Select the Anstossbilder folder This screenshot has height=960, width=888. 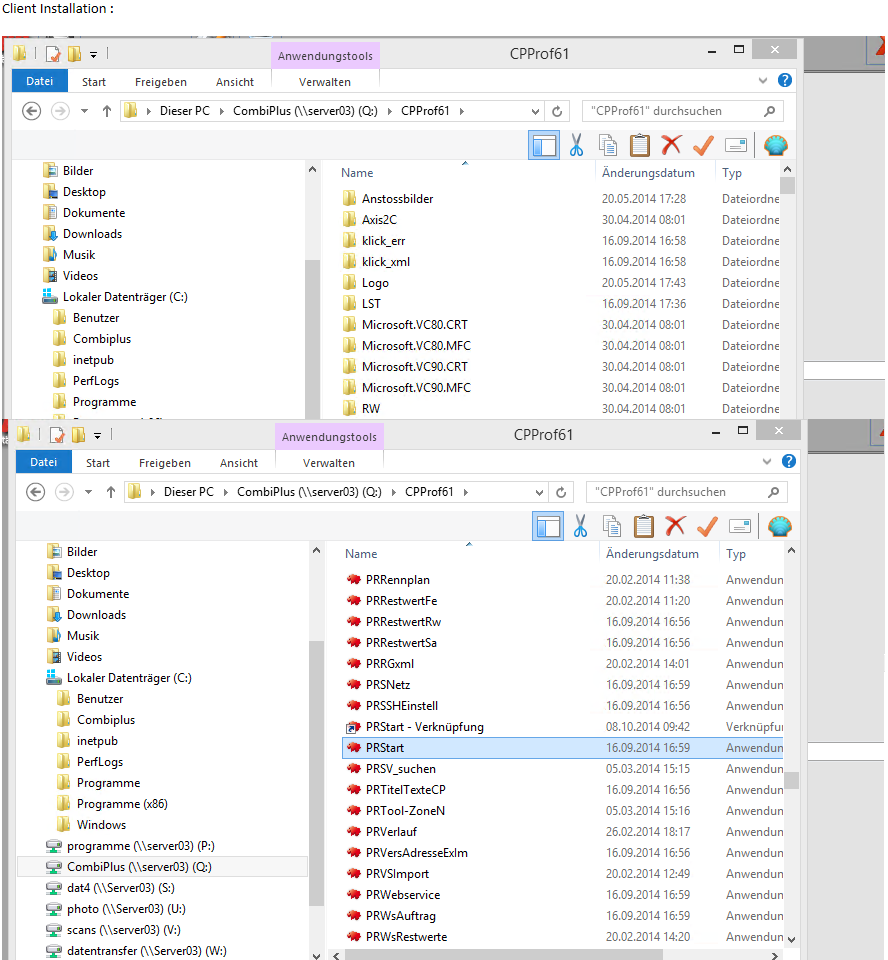(397, 199)
